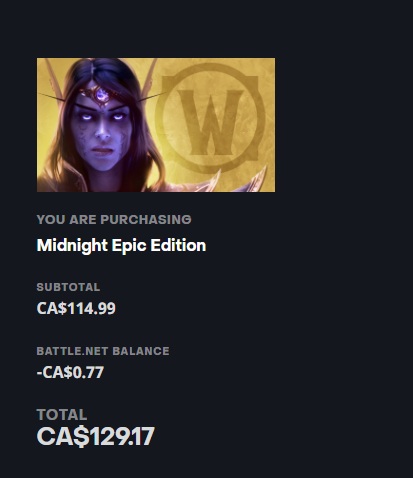Click the word "Midnight" in the title

pos(72,246)
